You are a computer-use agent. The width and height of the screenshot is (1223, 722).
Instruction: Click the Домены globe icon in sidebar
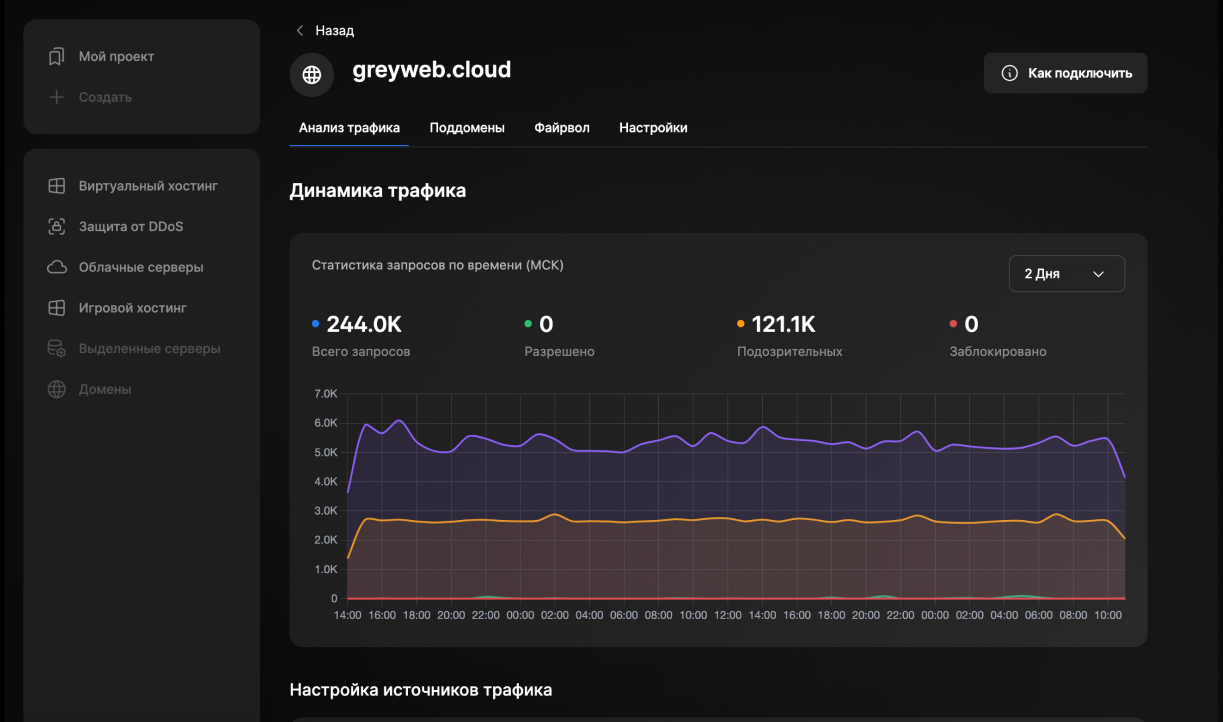pos(57,390)
